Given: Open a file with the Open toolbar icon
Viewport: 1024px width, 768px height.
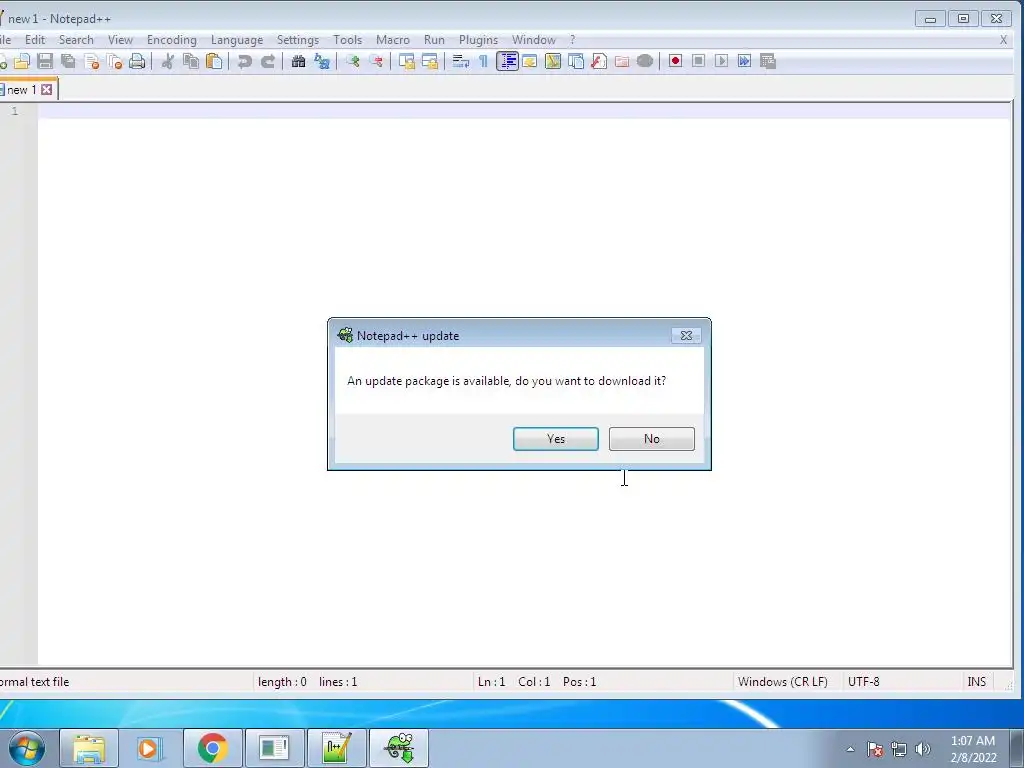Looking at the screenshot, I should (22, 61).
